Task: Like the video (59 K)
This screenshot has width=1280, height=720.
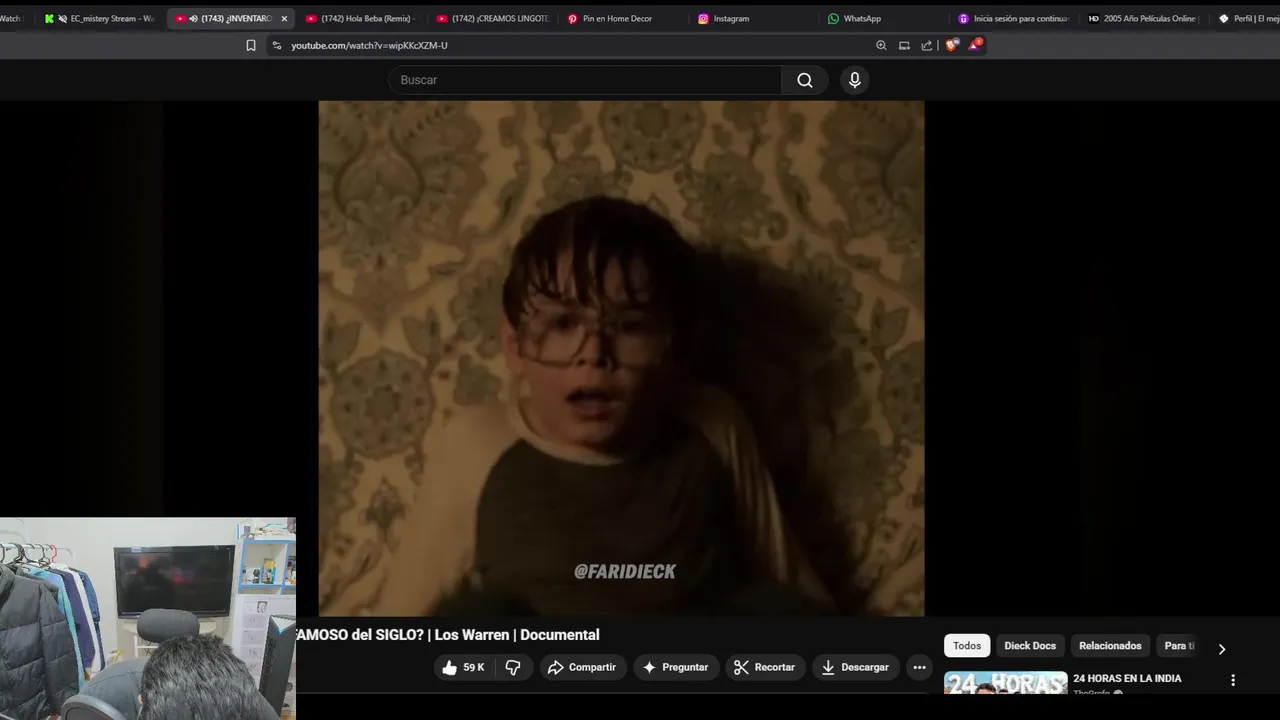Action: 463,667
